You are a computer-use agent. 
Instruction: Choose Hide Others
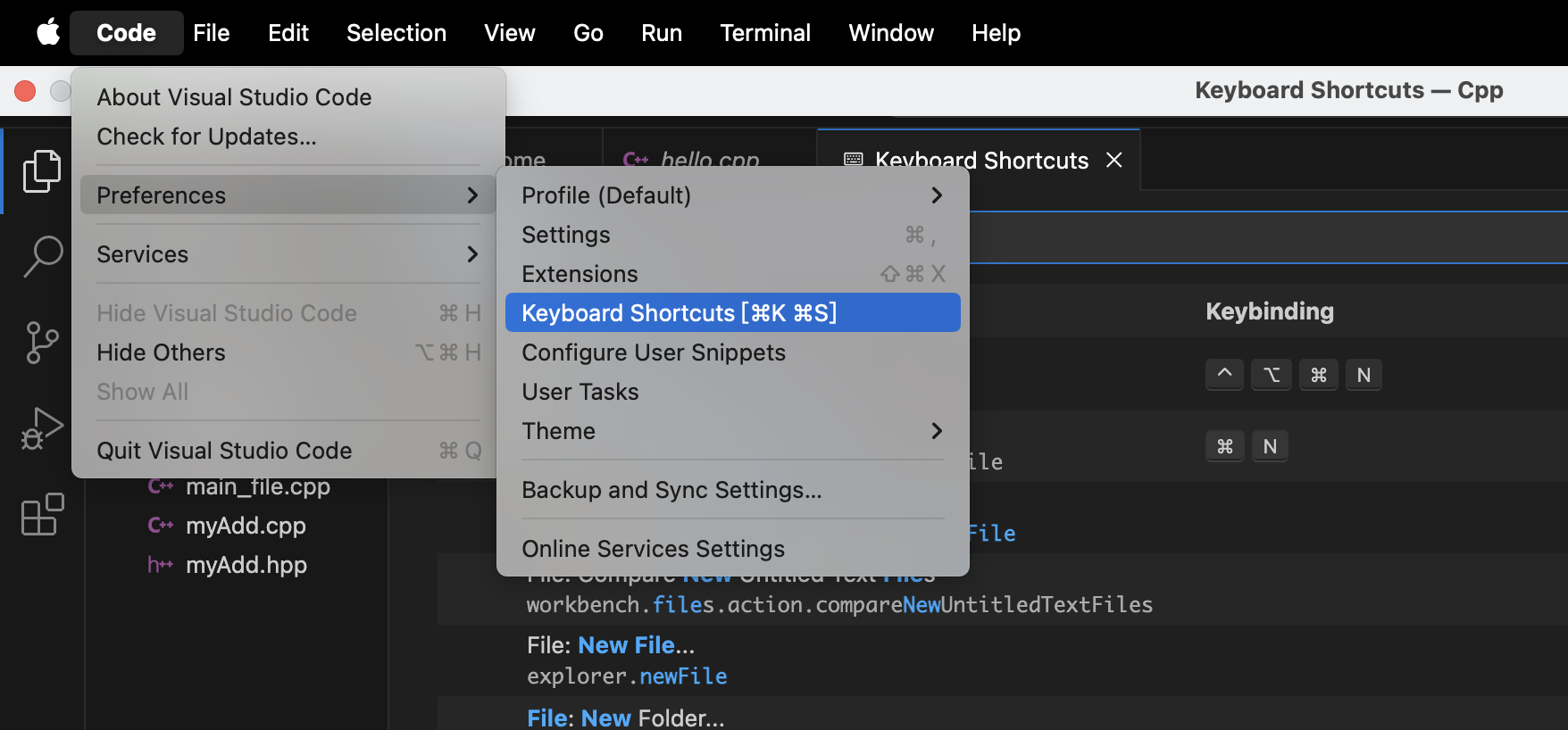point(288,353)
